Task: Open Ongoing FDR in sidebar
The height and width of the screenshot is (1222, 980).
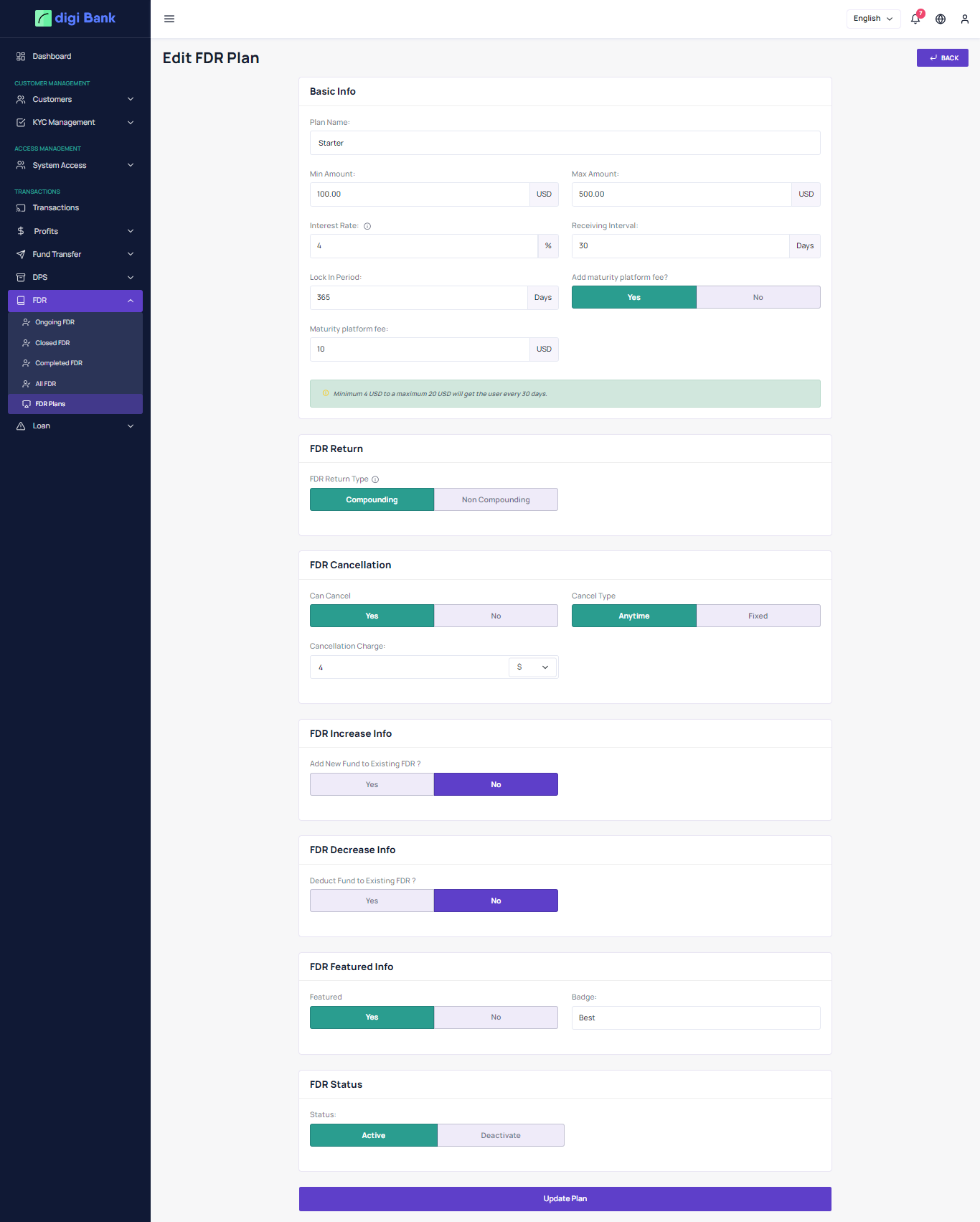Action: pyautogui.click(x=55, y=322)
